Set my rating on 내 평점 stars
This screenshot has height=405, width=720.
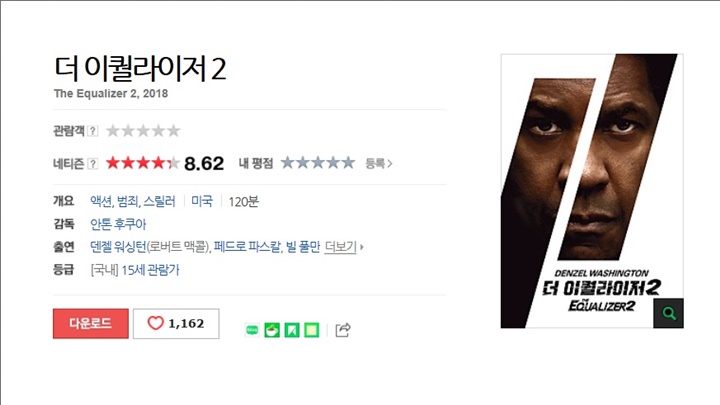318,163
